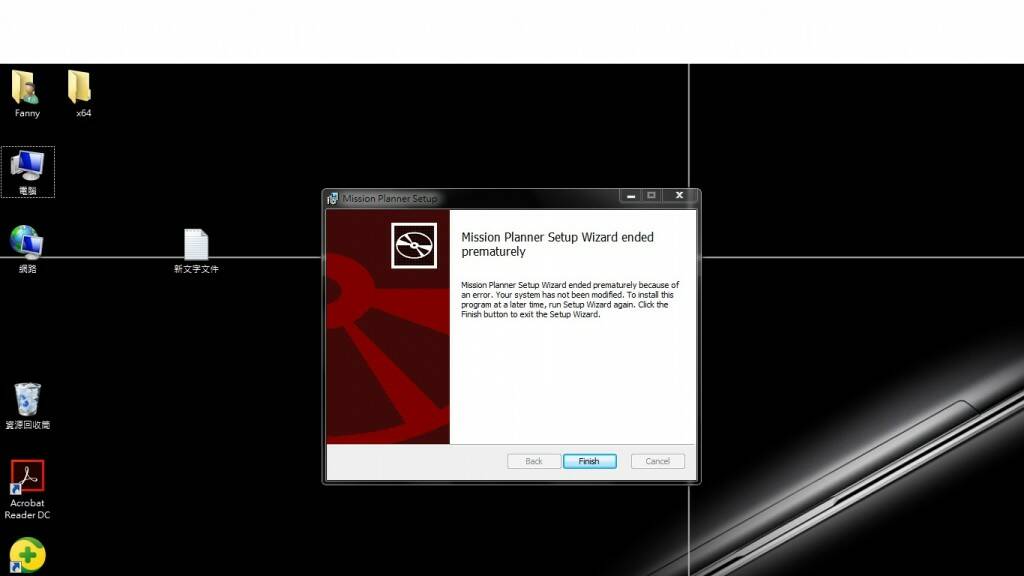Close the Mission Planner Setup dialog

[x=679, y=196]
